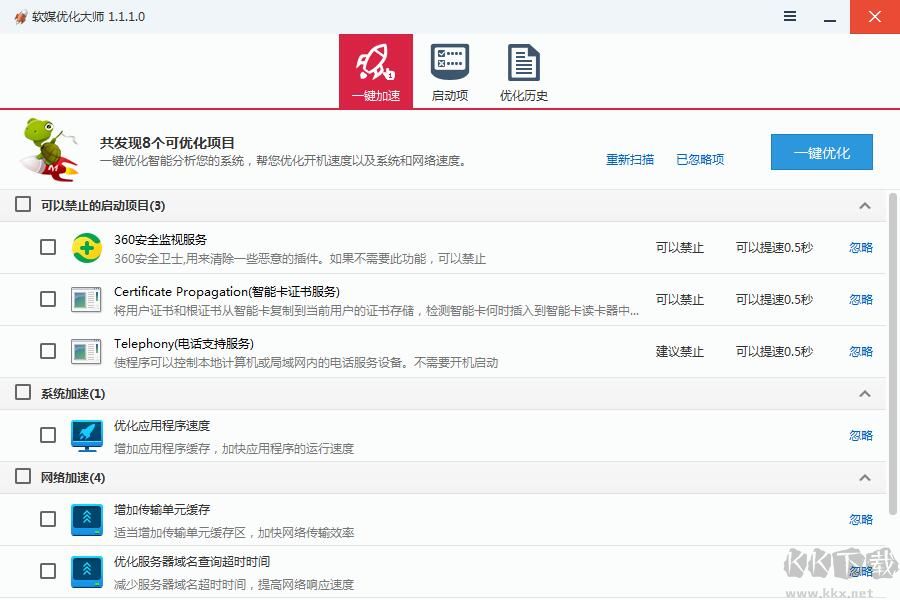Open the 优化历史 tab
Viewport: 900px width, 600px height.
(523, 70)
